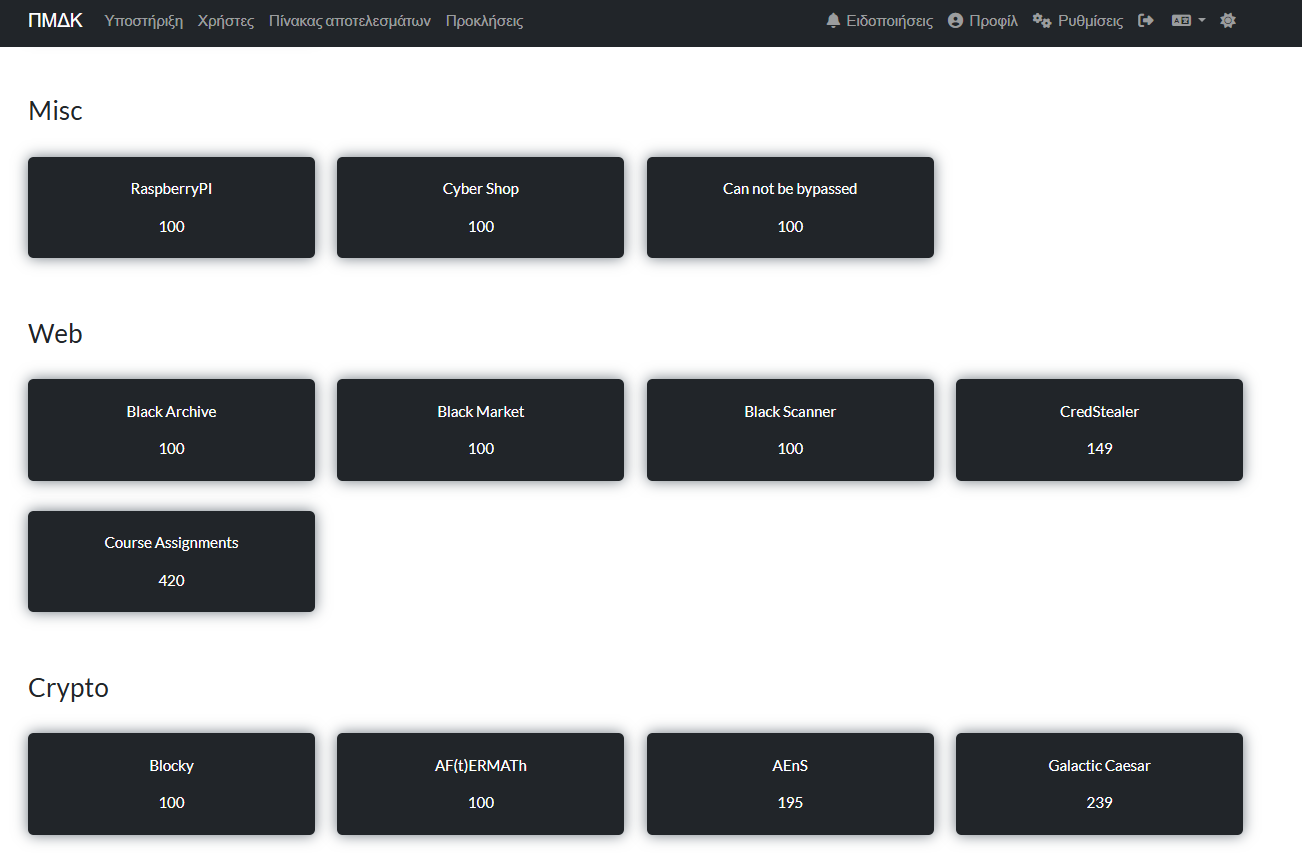Go to ΠΜΔΚ home brand link
The height and width of the screenshot is (853, 1302).
point(55,21)
